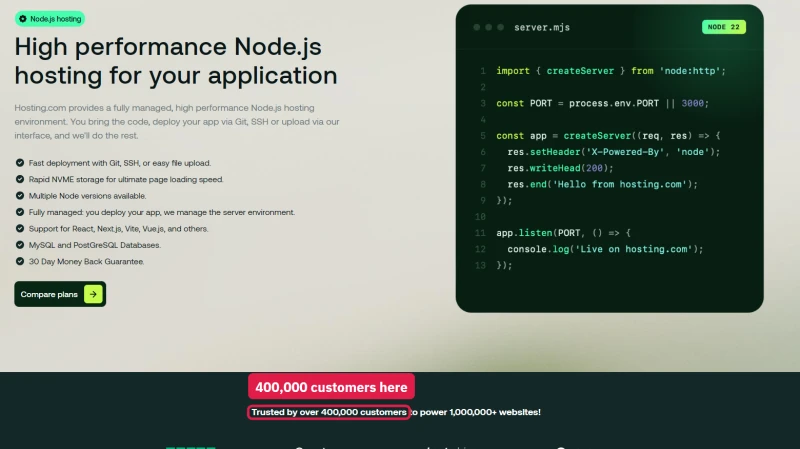Click check icon beside Rapid NVME storage
The height and width of the screenshot is (449, 800).
(20, 179)
